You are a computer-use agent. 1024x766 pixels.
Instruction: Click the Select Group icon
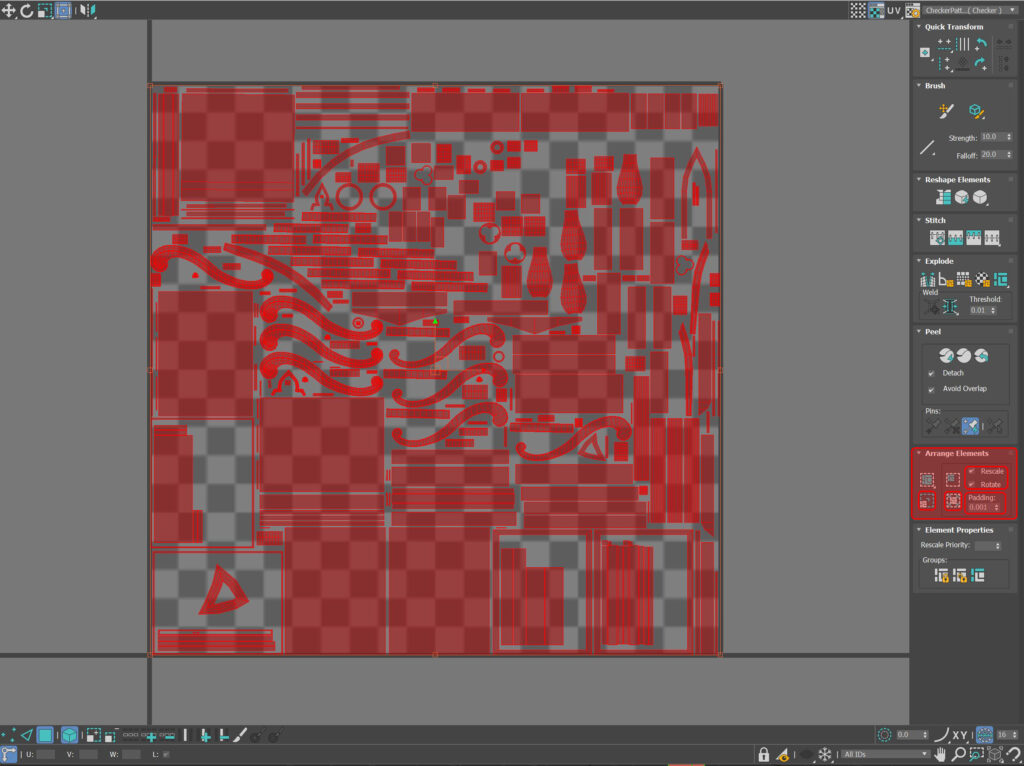click(978, 575)
